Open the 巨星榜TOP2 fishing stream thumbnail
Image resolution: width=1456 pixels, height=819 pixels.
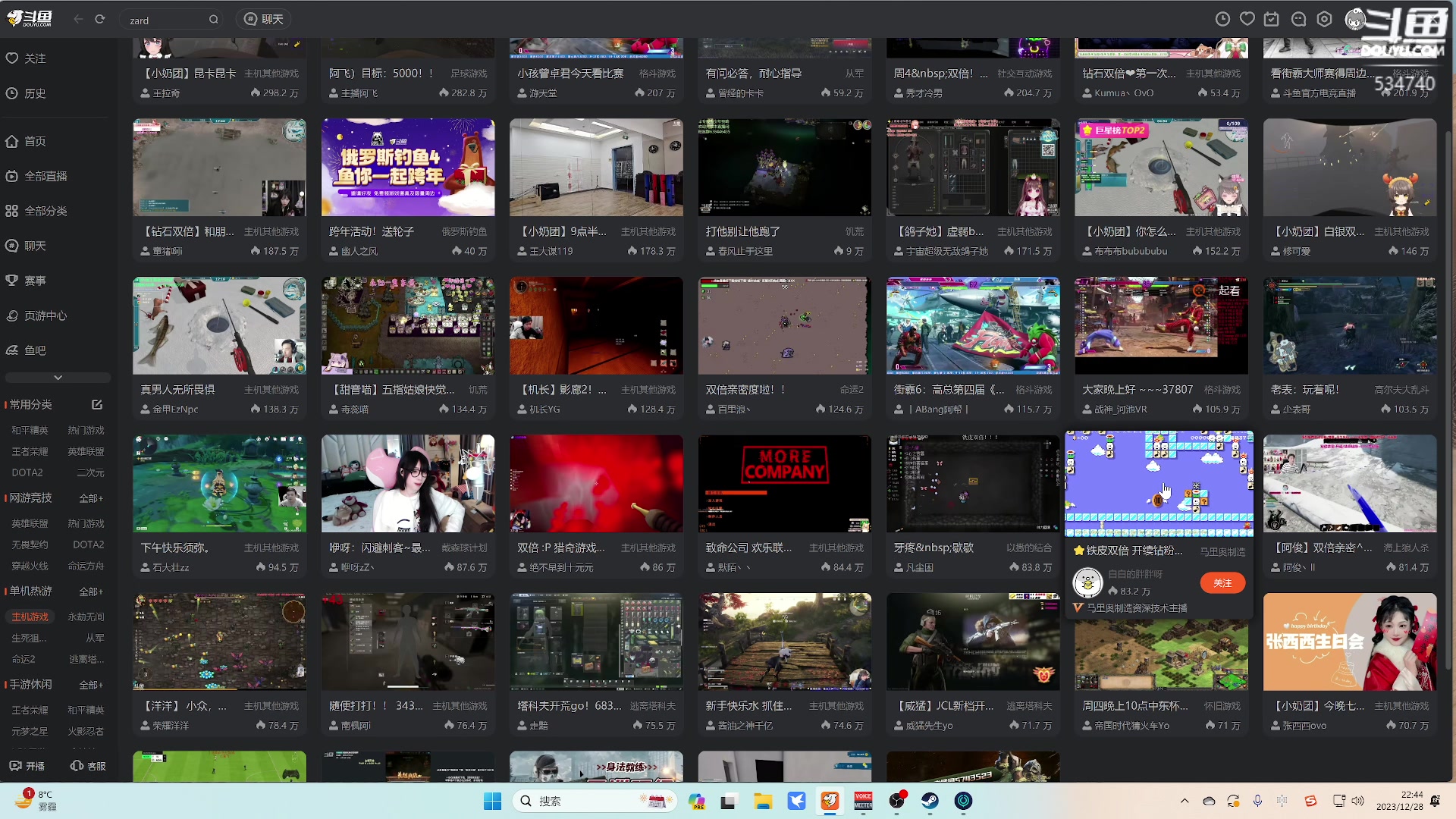point(1161,167)
